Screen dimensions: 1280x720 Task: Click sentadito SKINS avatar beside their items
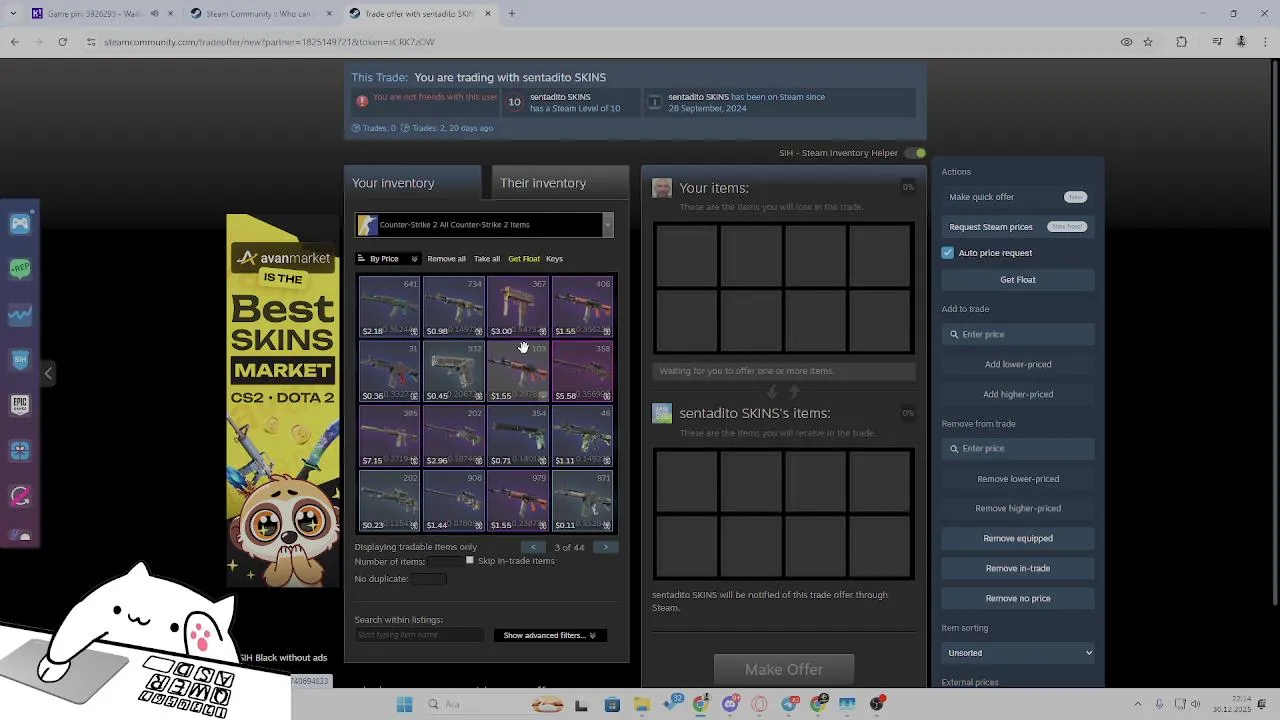click(x=662, y=413)
